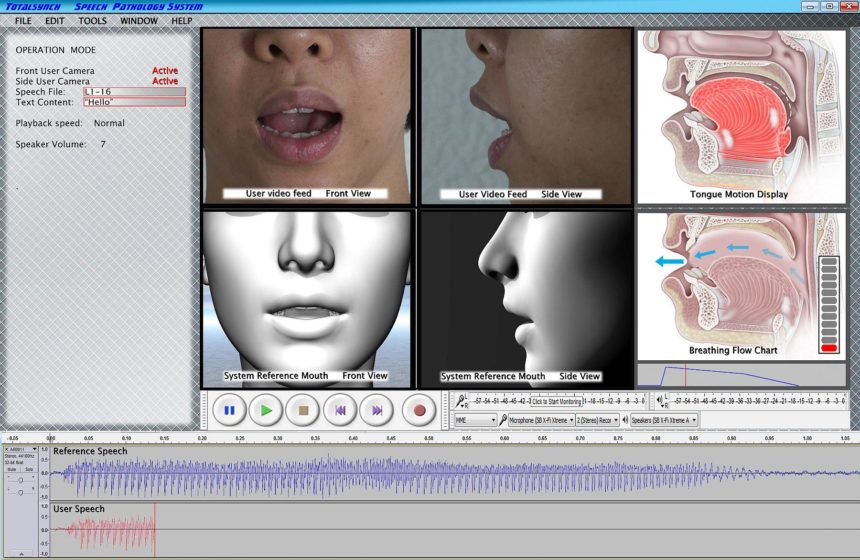This screenshot has width=860, height=560.
Task: Click 'Click to Start Monitoring' on the recording meter
Action: (556, 401)
